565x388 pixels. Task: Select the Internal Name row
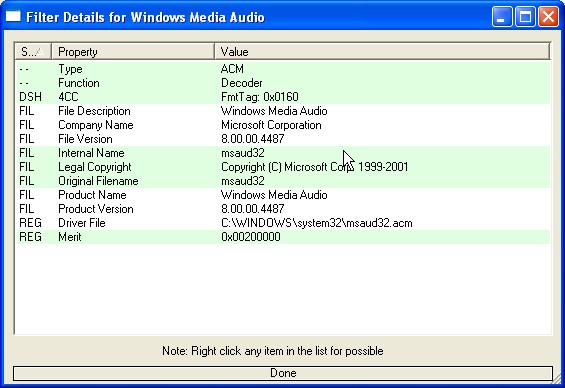coord(283,153)
